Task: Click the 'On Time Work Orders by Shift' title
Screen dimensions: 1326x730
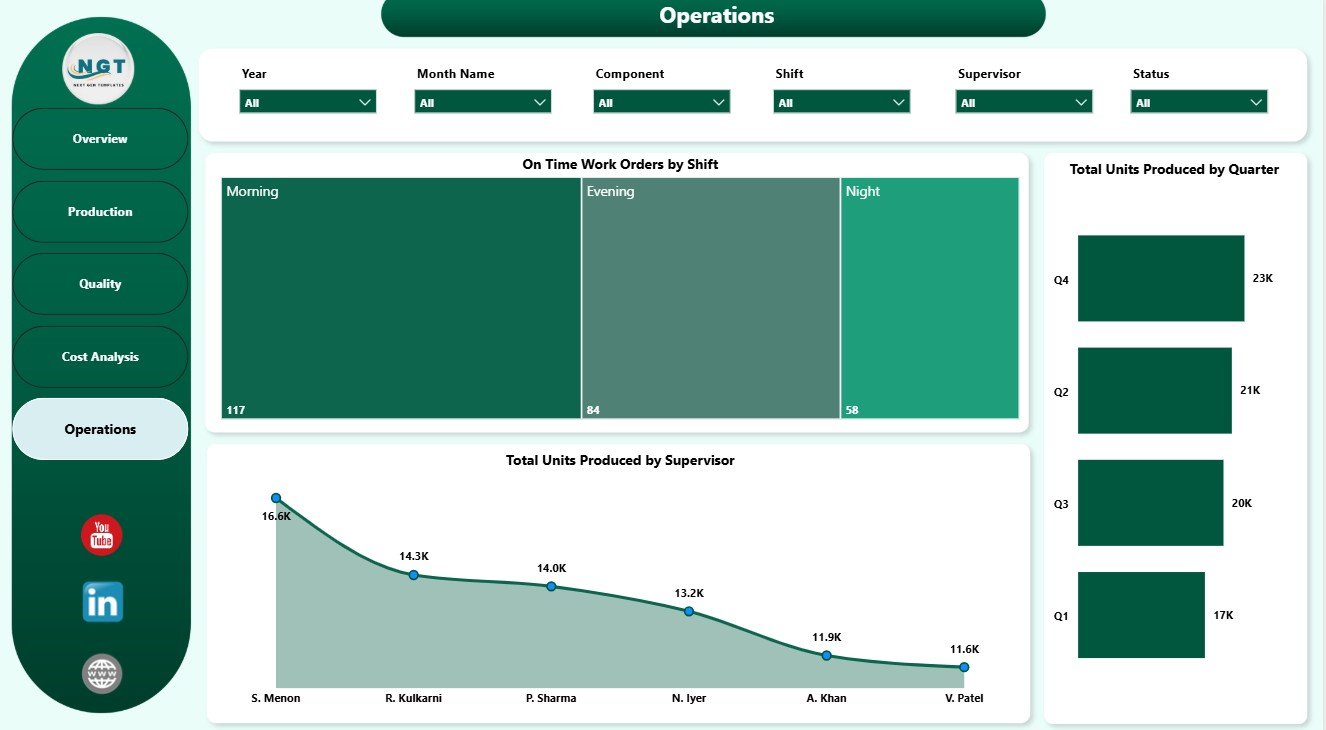Action: (620, 164)
